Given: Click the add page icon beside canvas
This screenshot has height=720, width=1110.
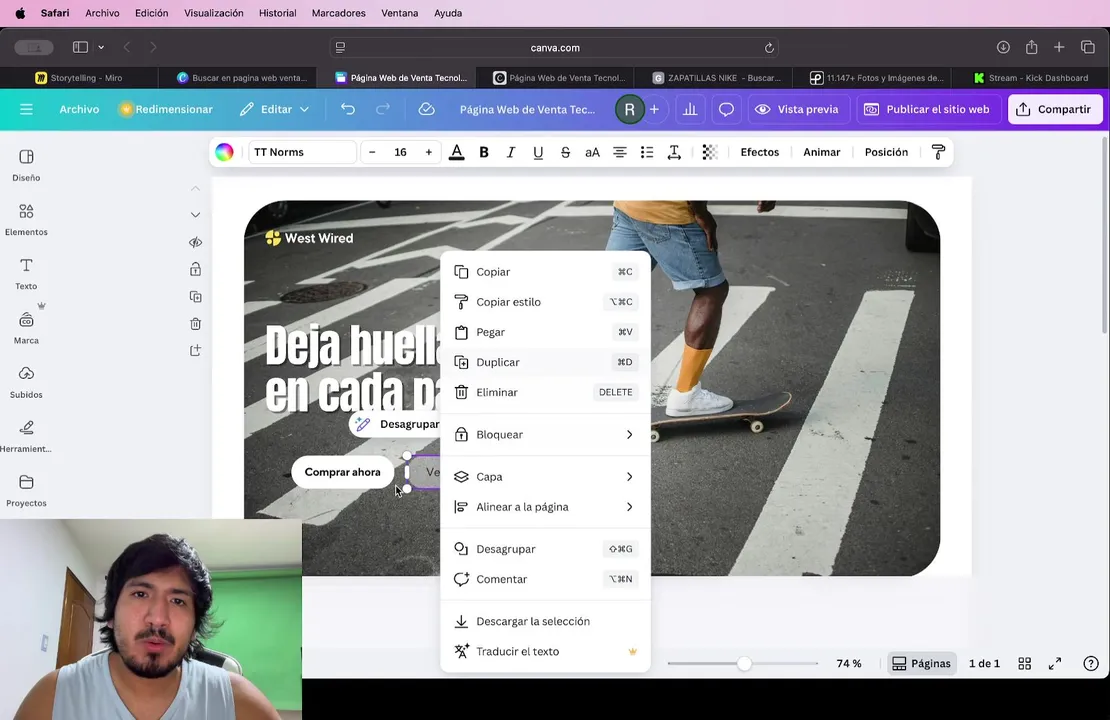Looking at the screenshot, I should (195, 350).
